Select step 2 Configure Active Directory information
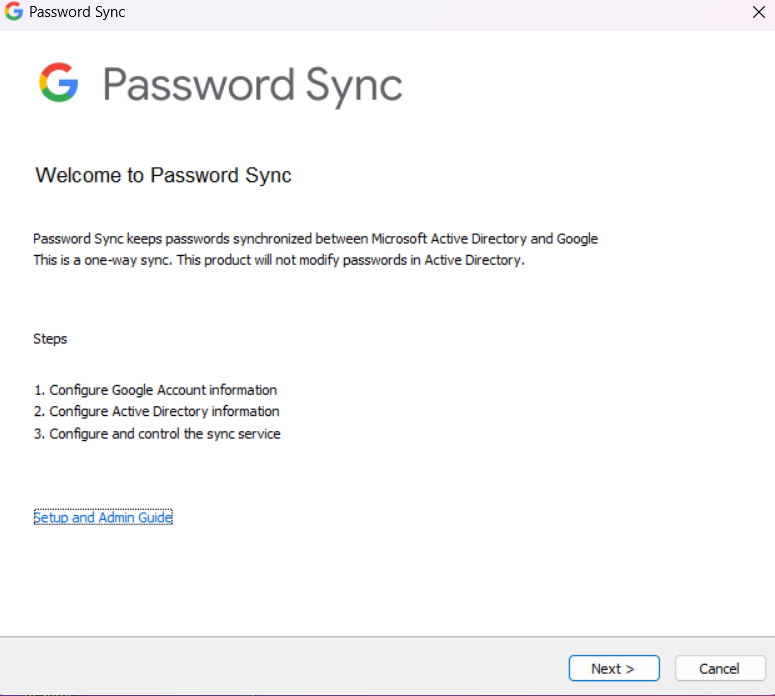The height and width of the screenshot is (696, 775). 156,411
